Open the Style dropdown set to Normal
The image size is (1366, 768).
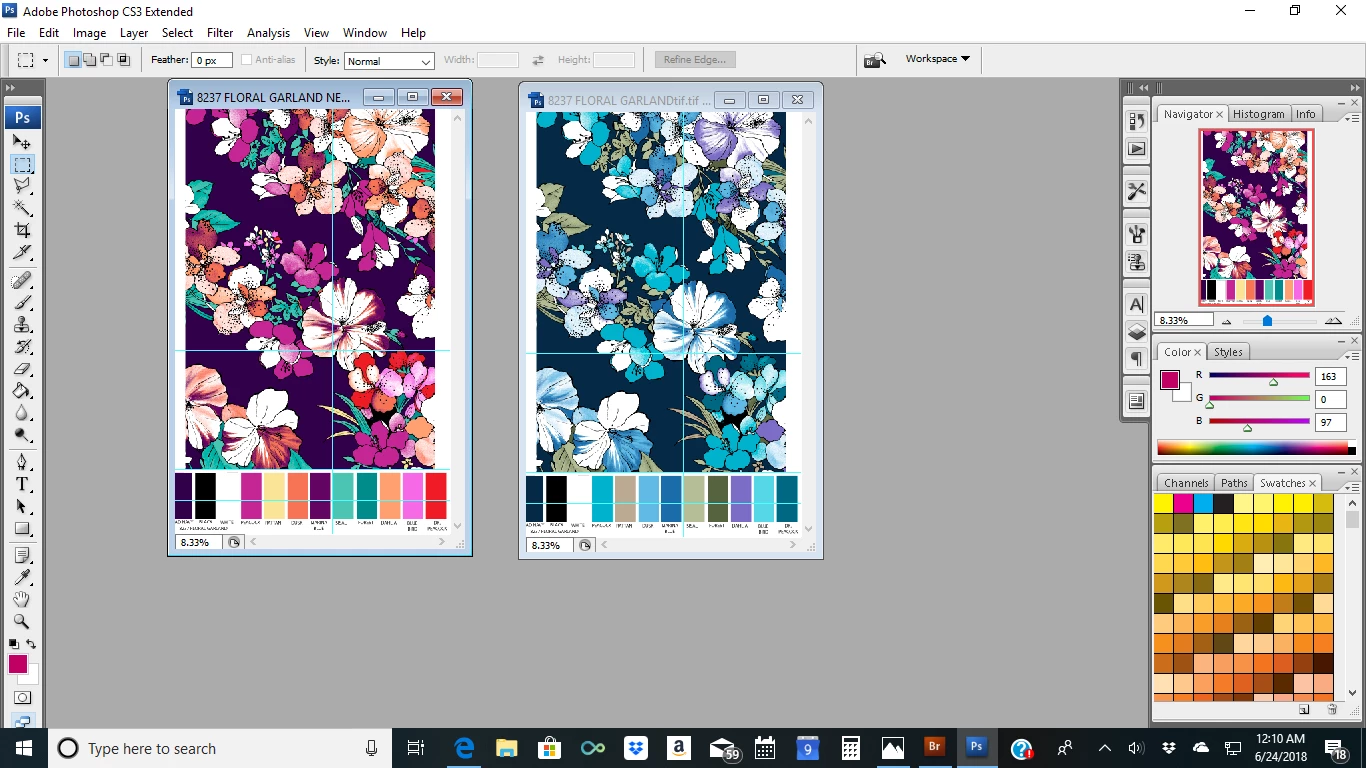pos(389,61)
